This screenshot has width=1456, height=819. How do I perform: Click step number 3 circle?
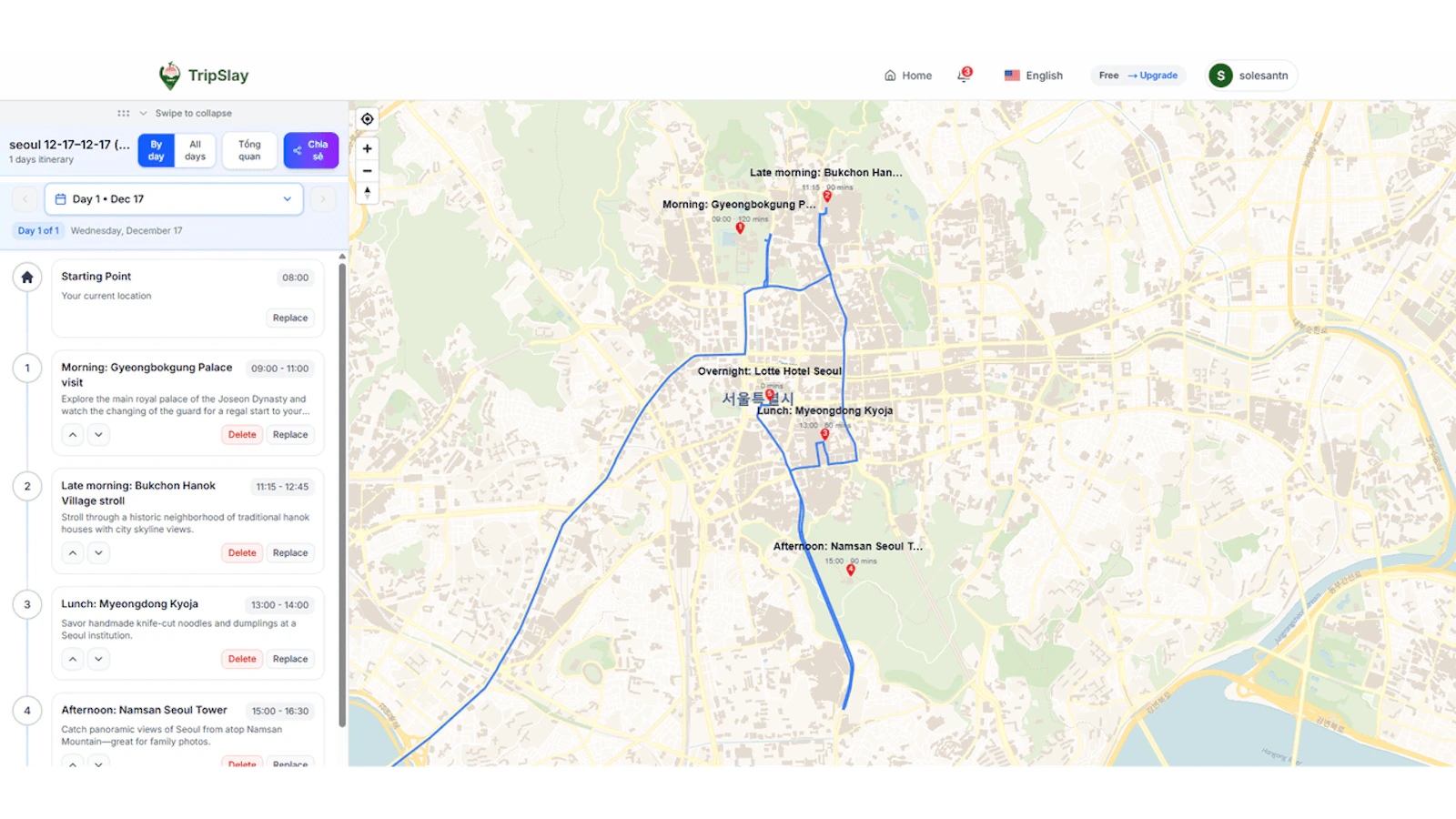pos(27,605)
